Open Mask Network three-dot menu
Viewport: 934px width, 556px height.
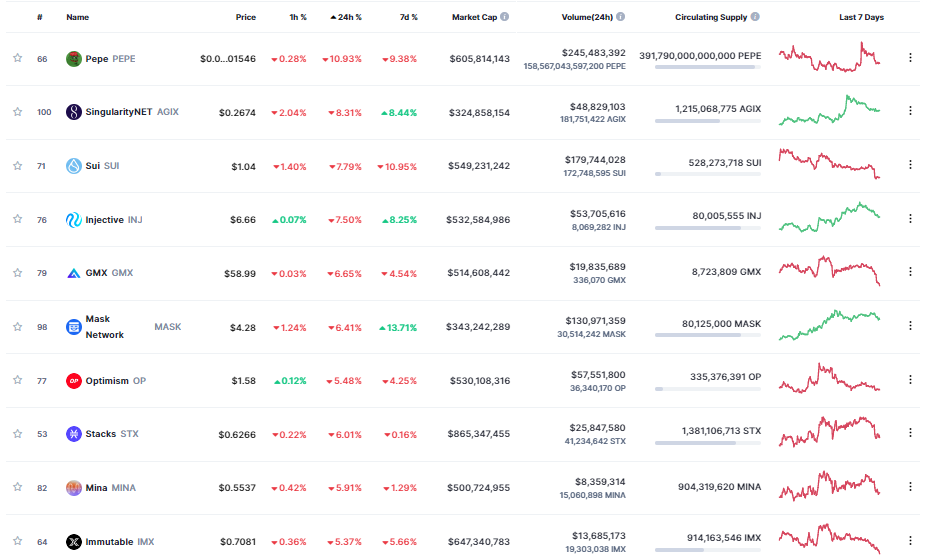(x=910, y=325)
